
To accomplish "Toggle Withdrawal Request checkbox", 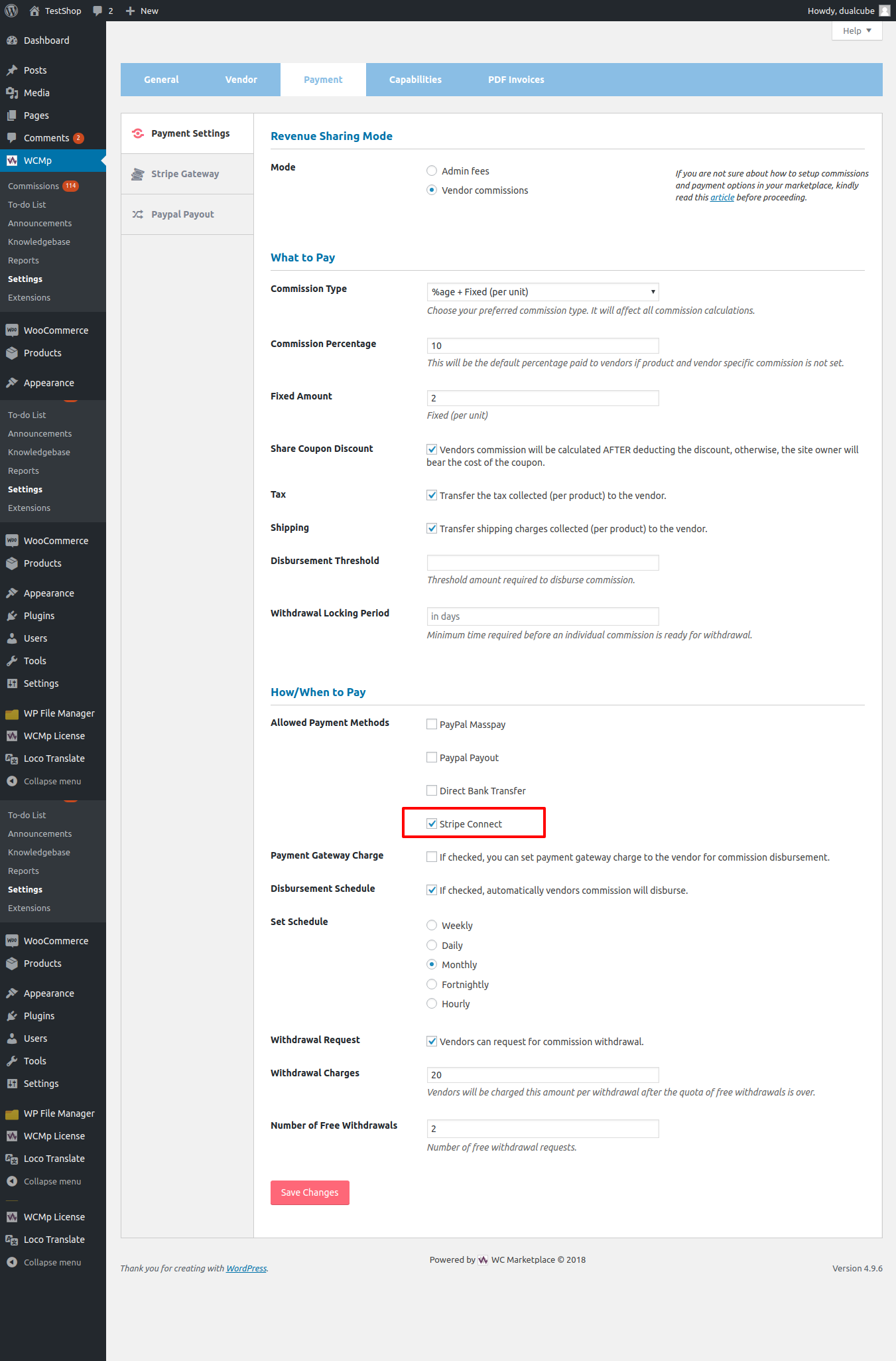I will pos(432,1042).
